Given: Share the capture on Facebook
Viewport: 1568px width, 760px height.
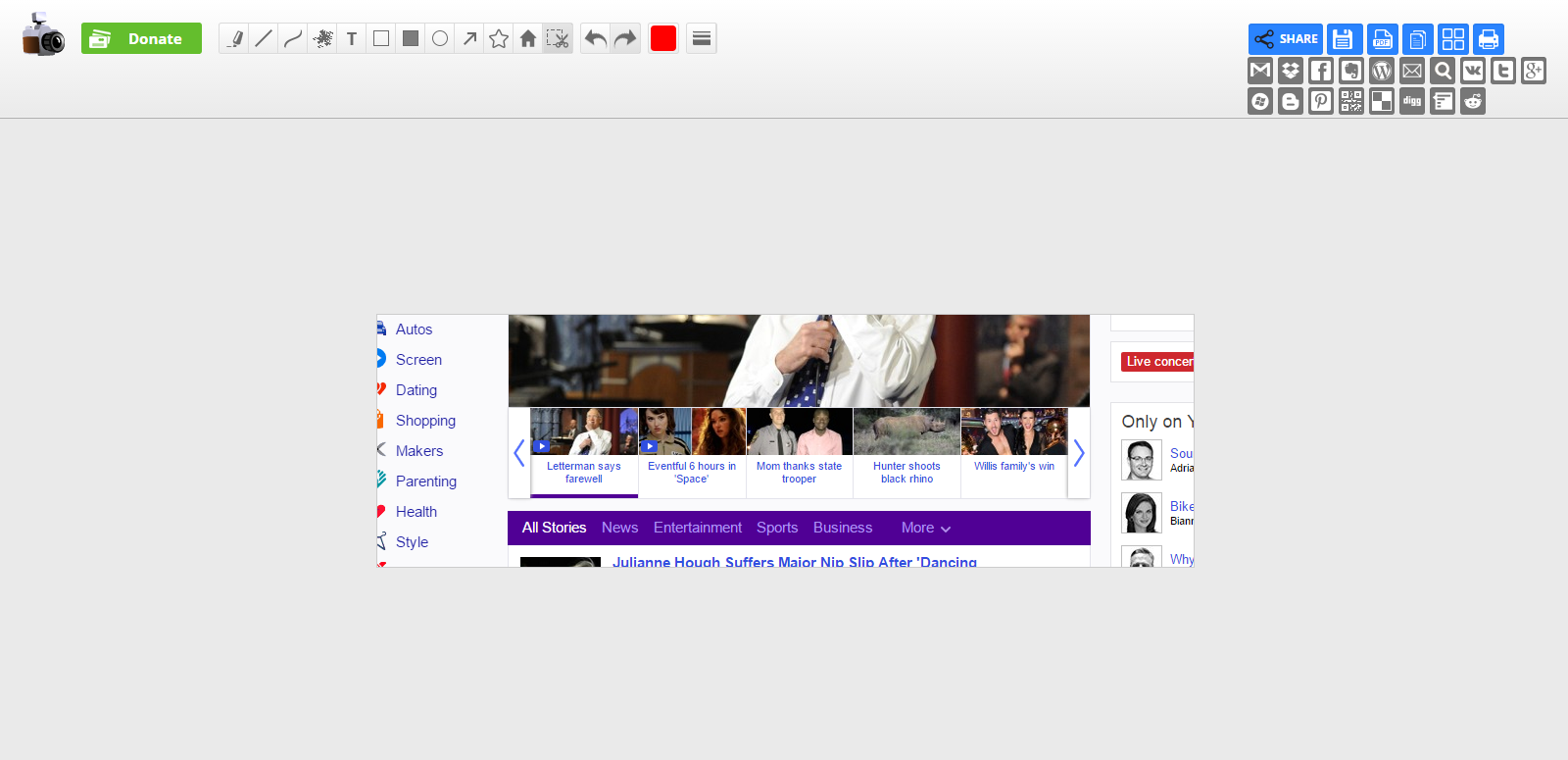Looking at the screenshot, I should [1321, 71].
